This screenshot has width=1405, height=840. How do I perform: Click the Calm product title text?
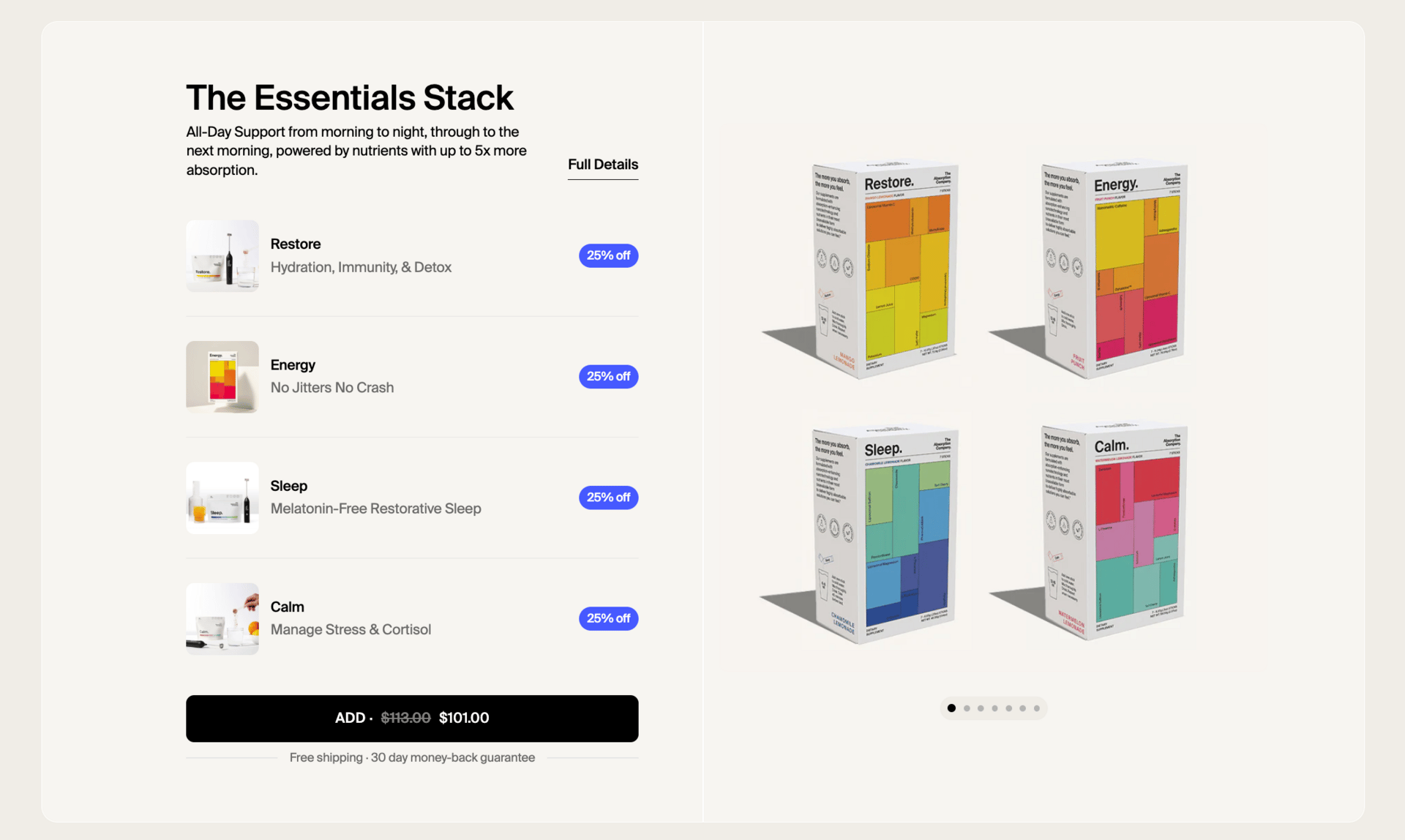(x=287, y=607)
